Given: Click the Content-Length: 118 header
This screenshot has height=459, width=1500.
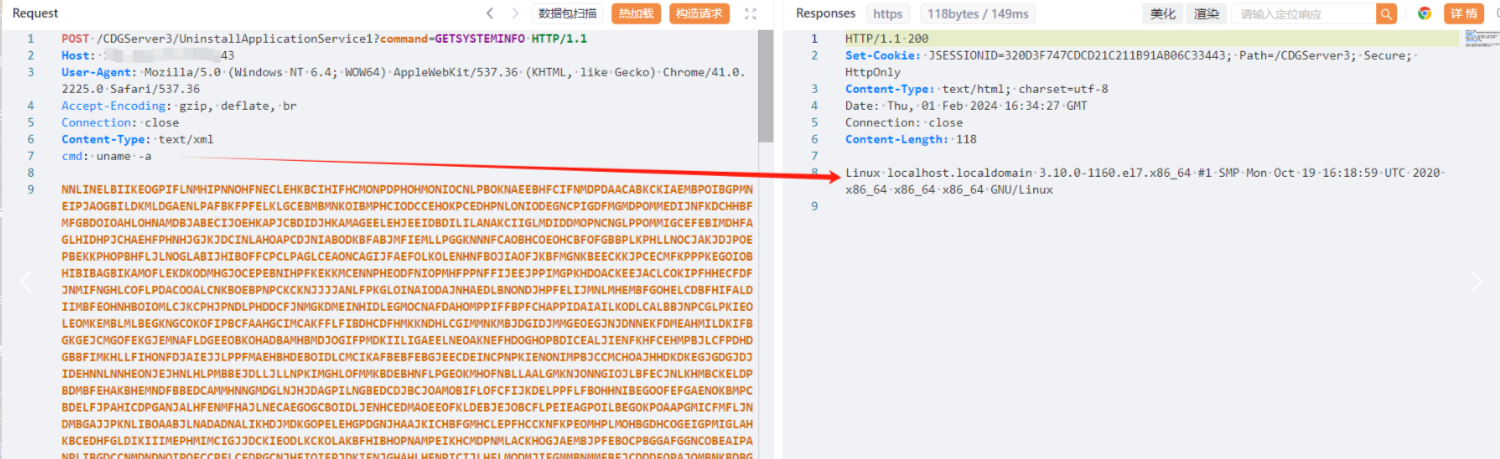Looking at the screenshot, I should coord(910,140).
